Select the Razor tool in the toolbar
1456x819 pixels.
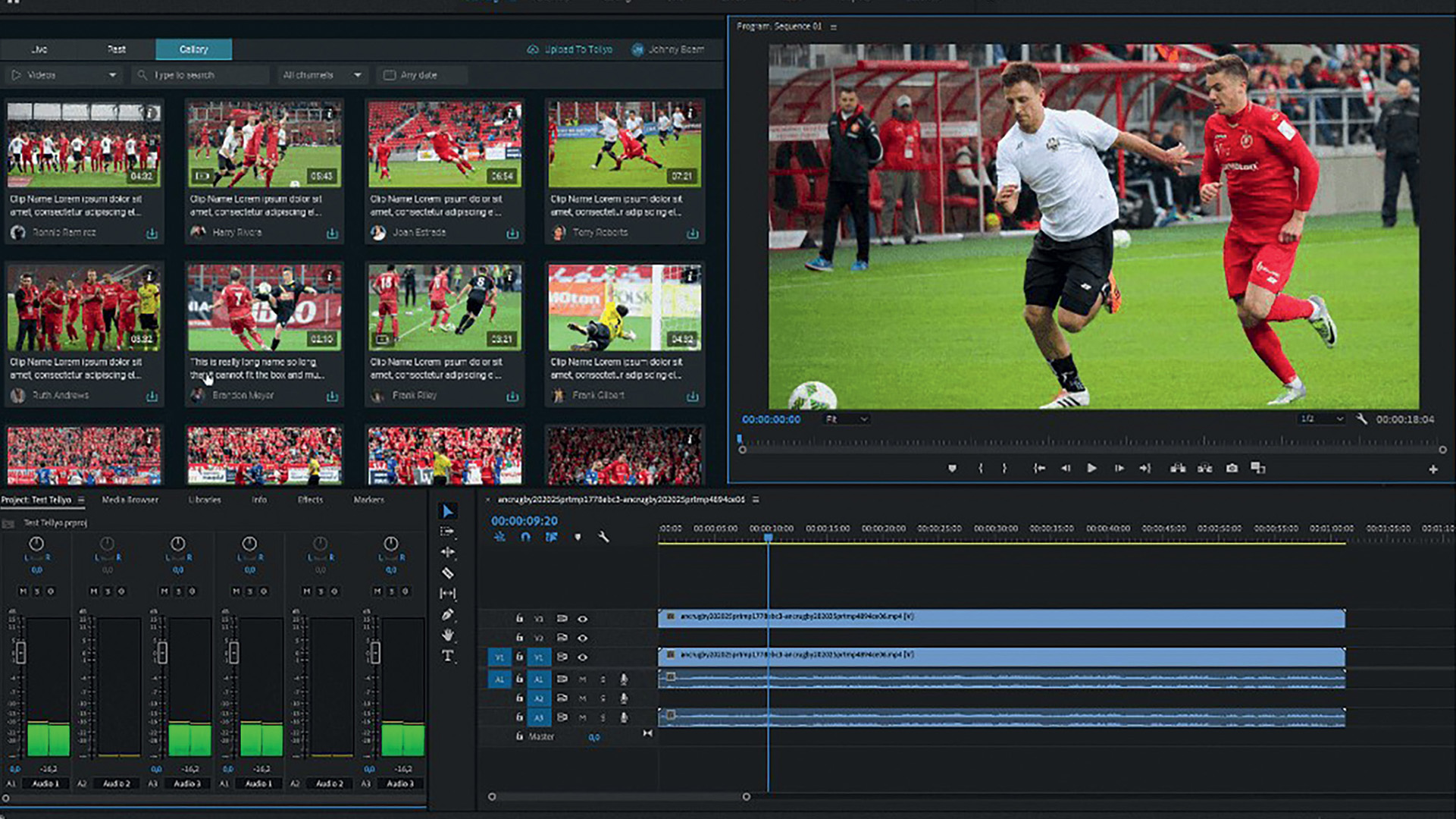point(447,573)
